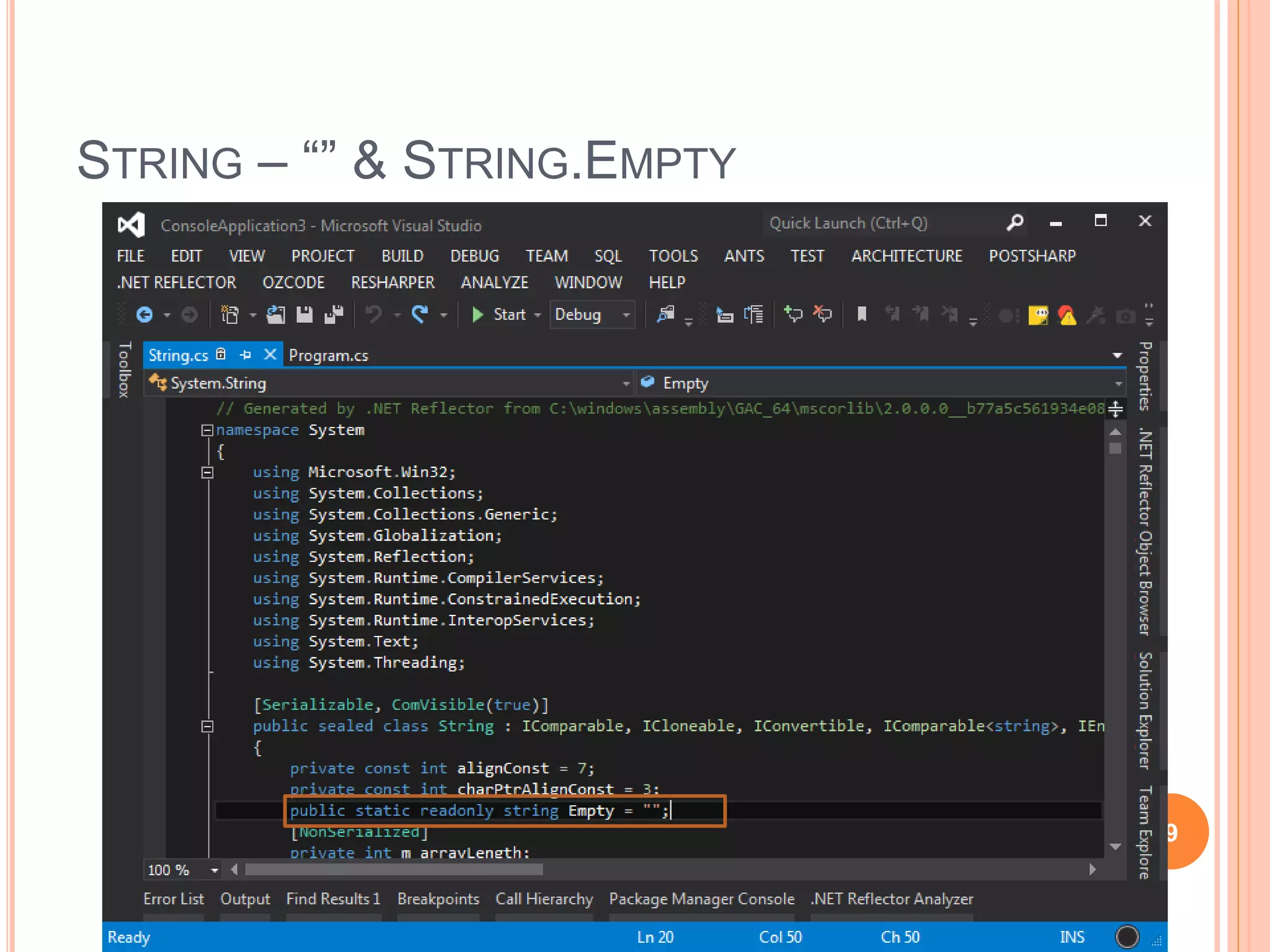The height and width of the screenshot is (952, 1270).
Task: Open the RESHARPER menu
Action: click(393, 283)
